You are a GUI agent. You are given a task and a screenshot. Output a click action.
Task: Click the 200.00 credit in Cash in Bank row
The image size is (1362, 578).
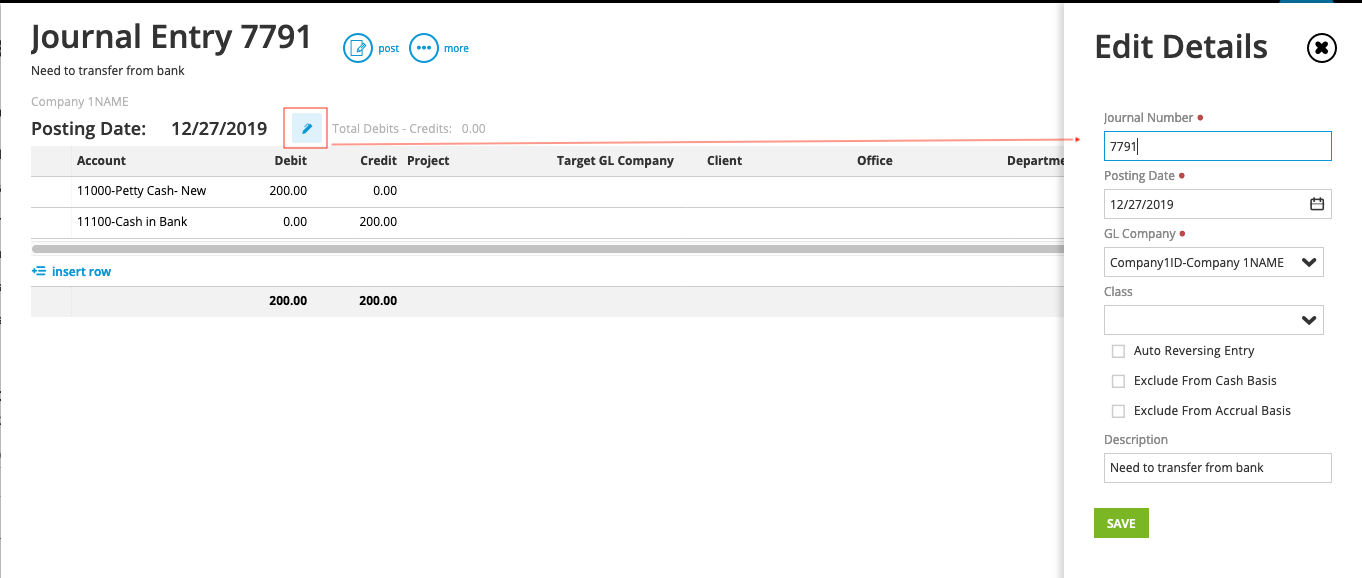point(378,221)
